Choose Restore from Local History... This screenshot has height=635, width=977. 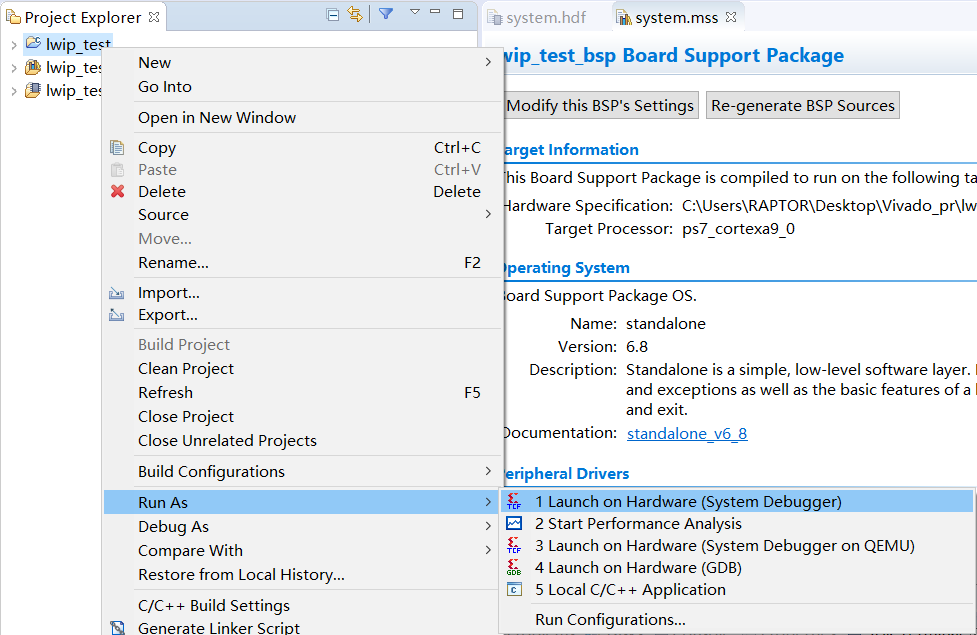coord(303,575)
